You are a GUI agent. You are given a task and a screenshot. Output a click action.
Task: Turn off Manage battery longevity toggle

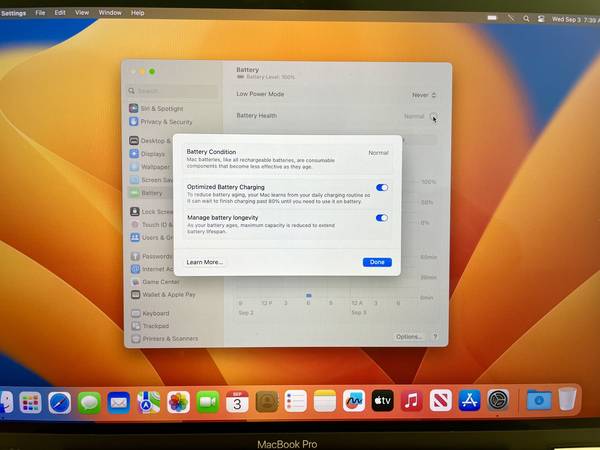point(382,217)
